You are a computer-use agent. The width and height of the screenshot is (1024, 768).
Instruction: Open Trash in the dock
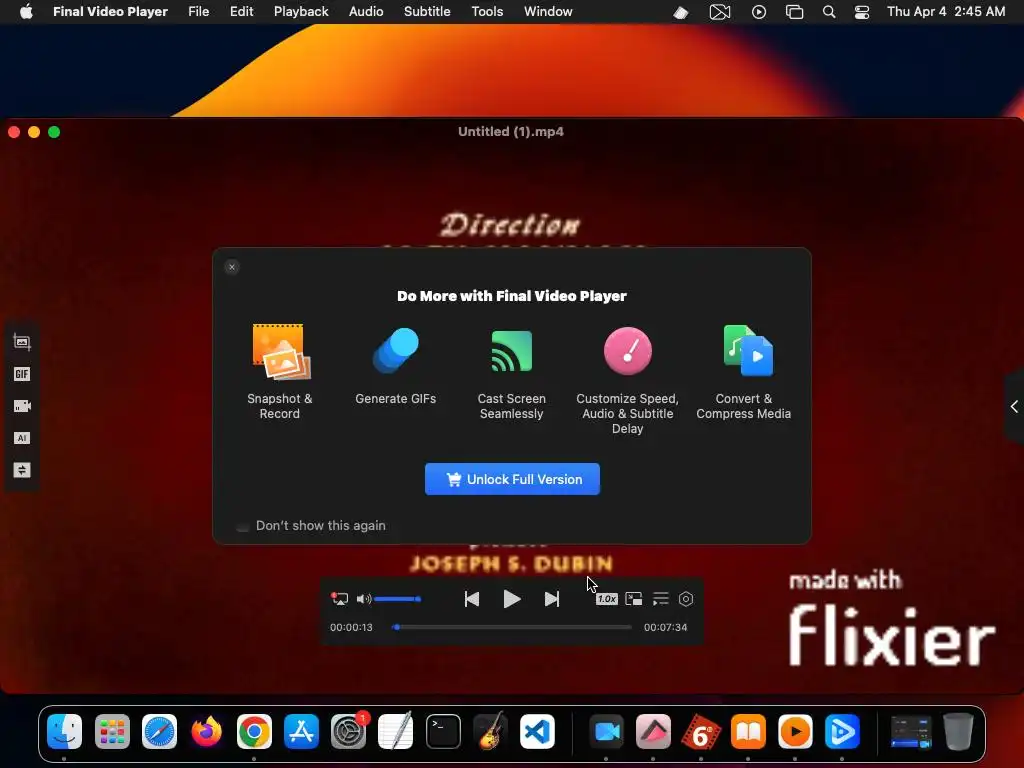click(958, 731)
